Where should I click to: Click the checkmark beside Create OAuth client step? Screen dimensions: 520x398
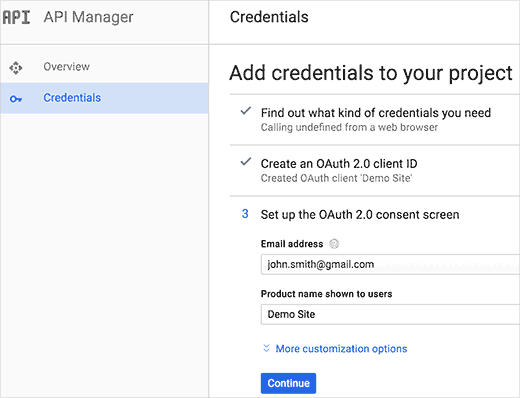point(246,162)
